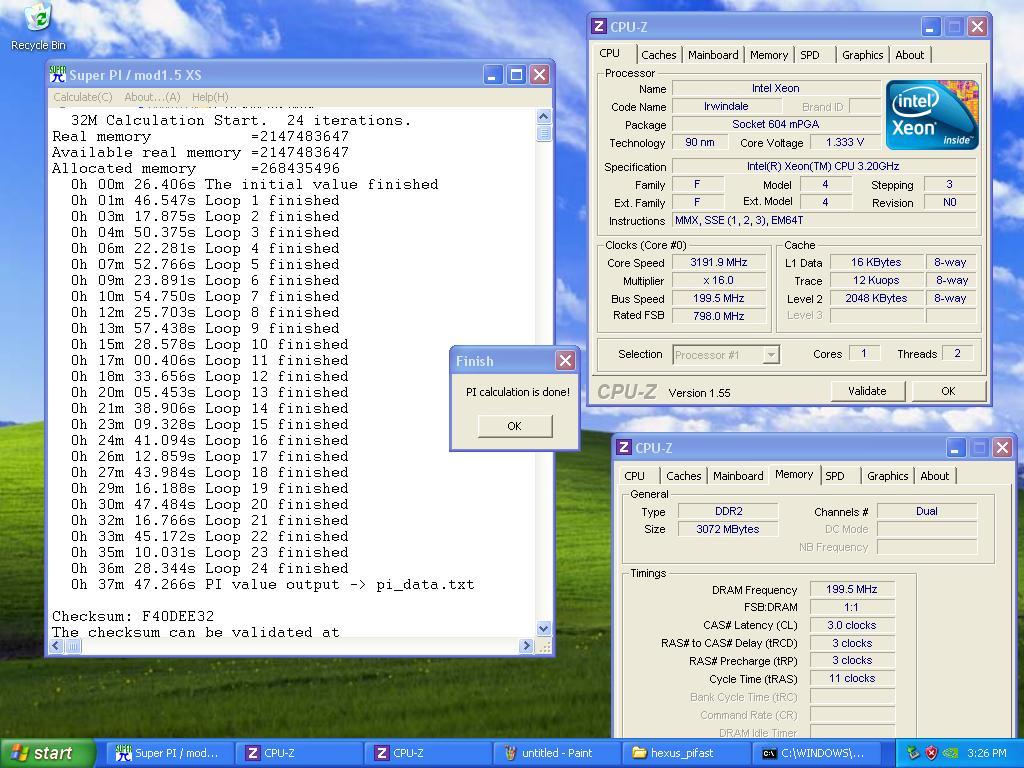The height and width of the screenshot is (768, 1024).
Task: Open the Help(H) menu in Super PI
Action: pos(210,97)
